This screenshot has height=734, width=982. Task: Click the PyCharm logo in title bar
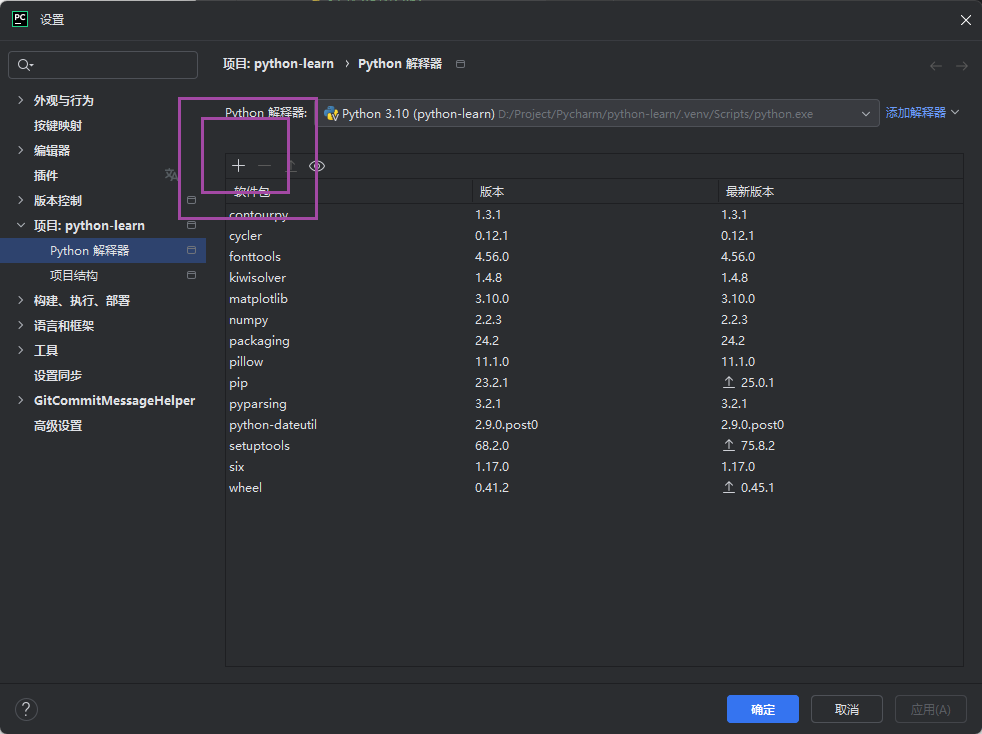pyautogui.click(x=20, y=19)
